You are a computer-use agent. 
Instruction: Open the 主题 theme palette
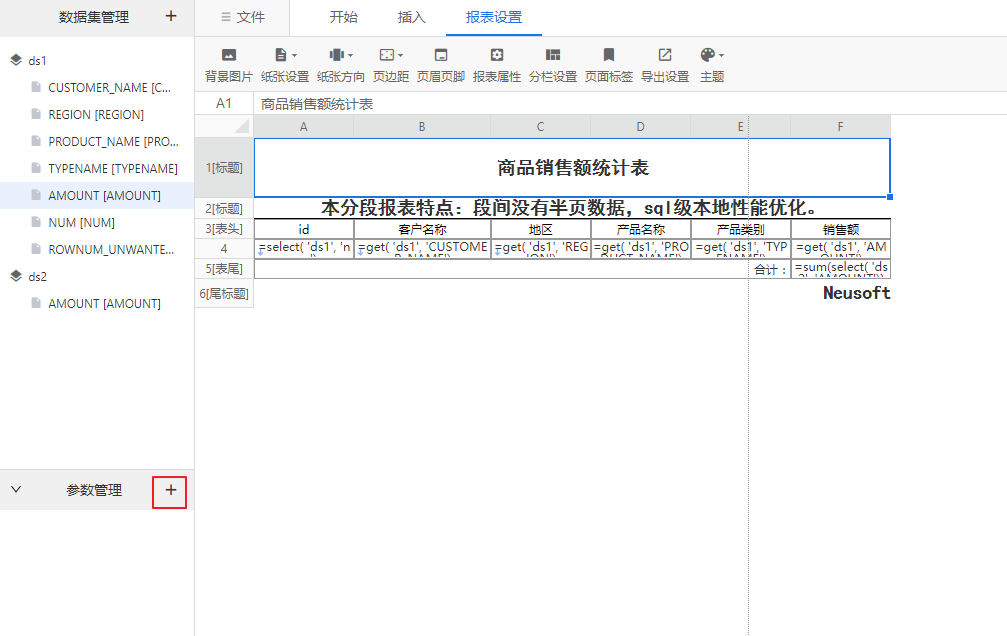point(711,56)
